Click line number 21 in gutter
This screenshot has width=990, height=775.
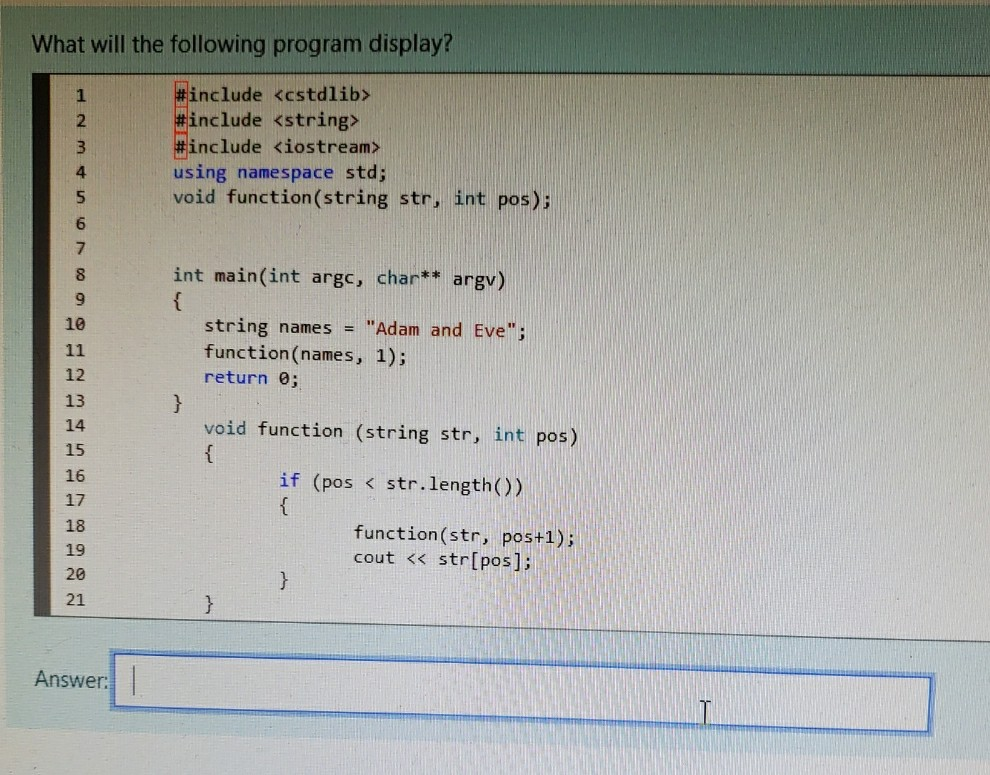coord(75,599)
